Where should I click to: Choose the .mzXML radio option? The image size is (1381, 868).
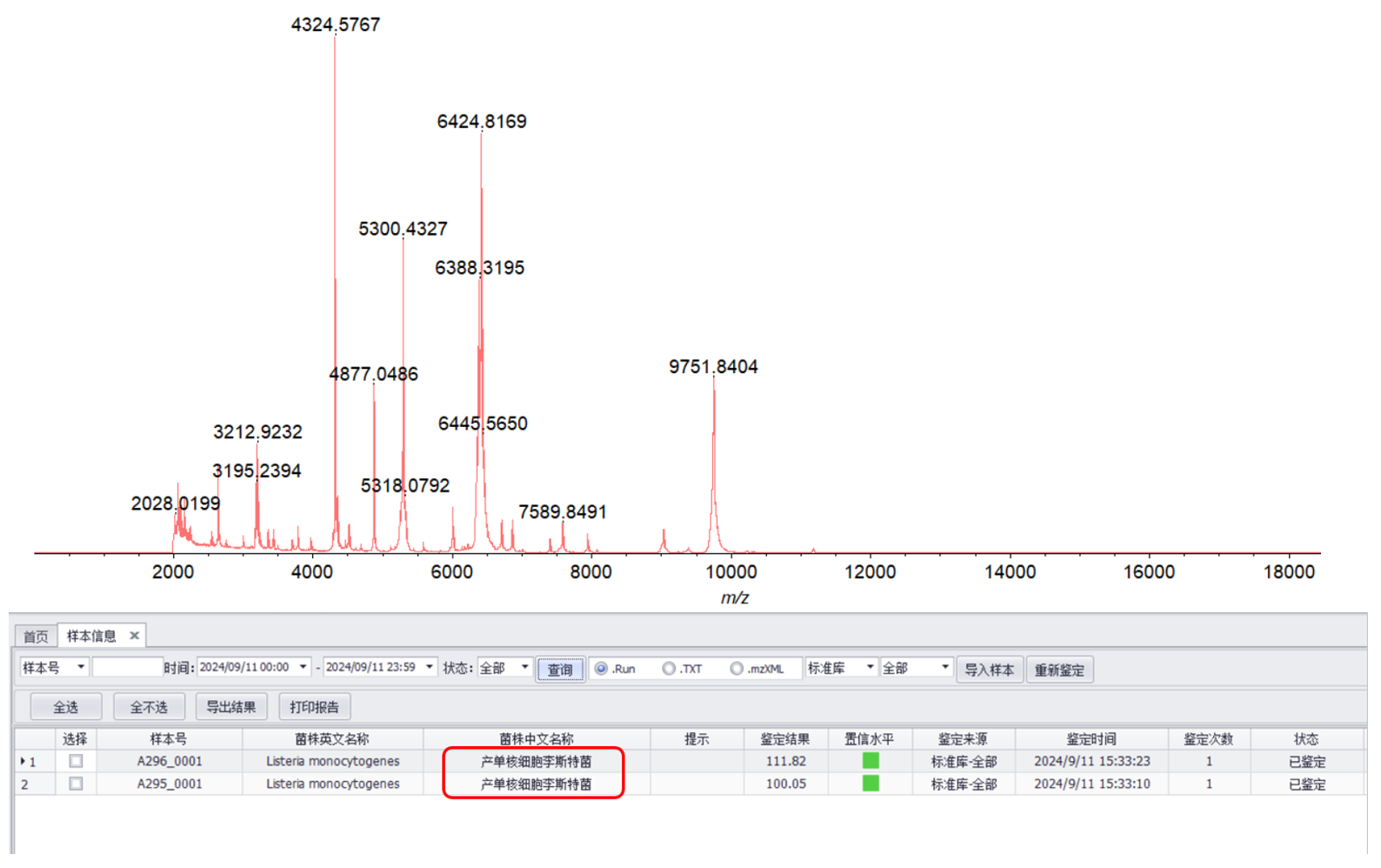click(737, 669)
